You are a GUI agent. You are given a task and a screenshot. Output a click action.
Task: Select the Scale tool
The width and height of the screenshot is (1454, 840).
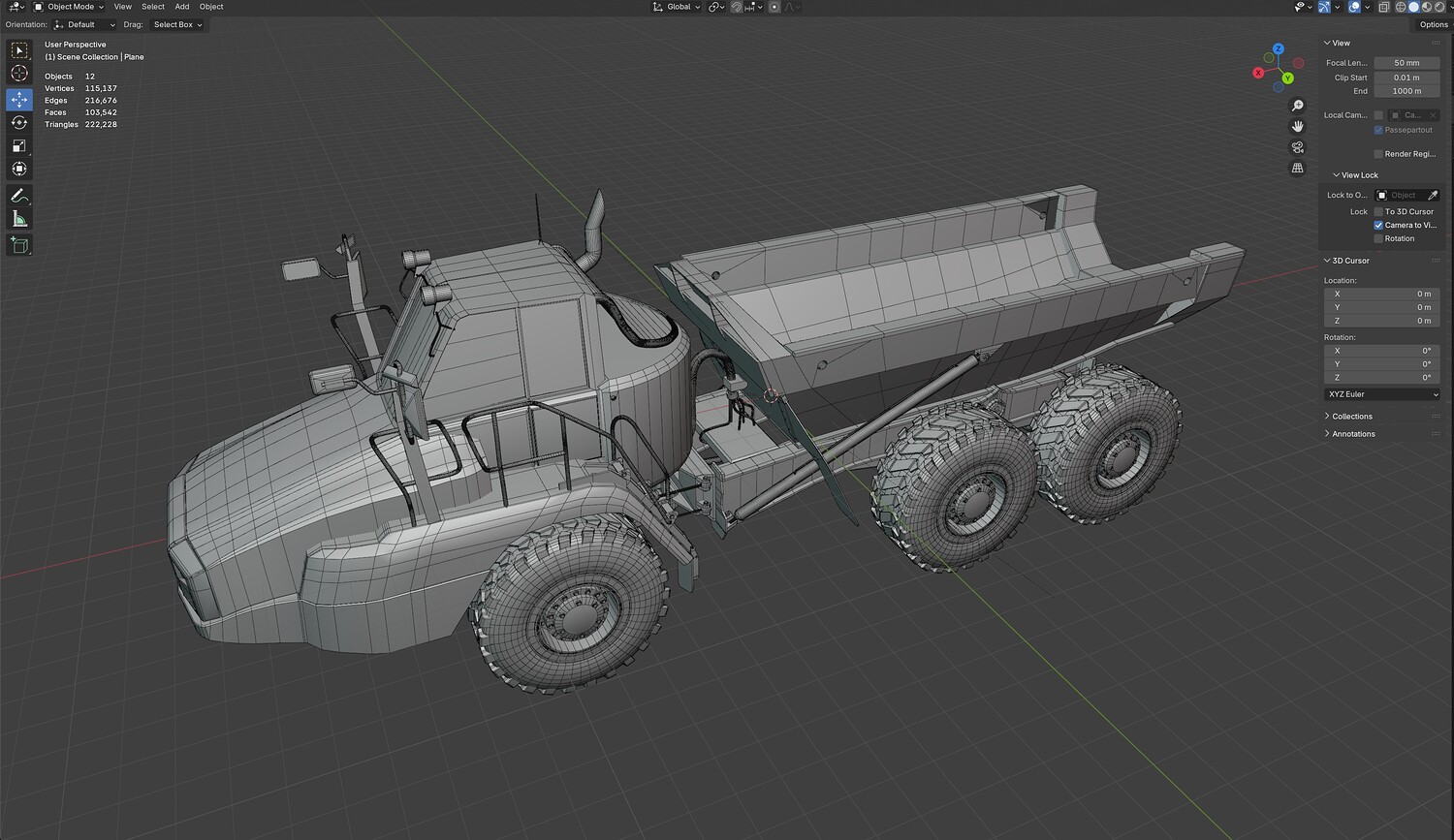pos(19,146)
